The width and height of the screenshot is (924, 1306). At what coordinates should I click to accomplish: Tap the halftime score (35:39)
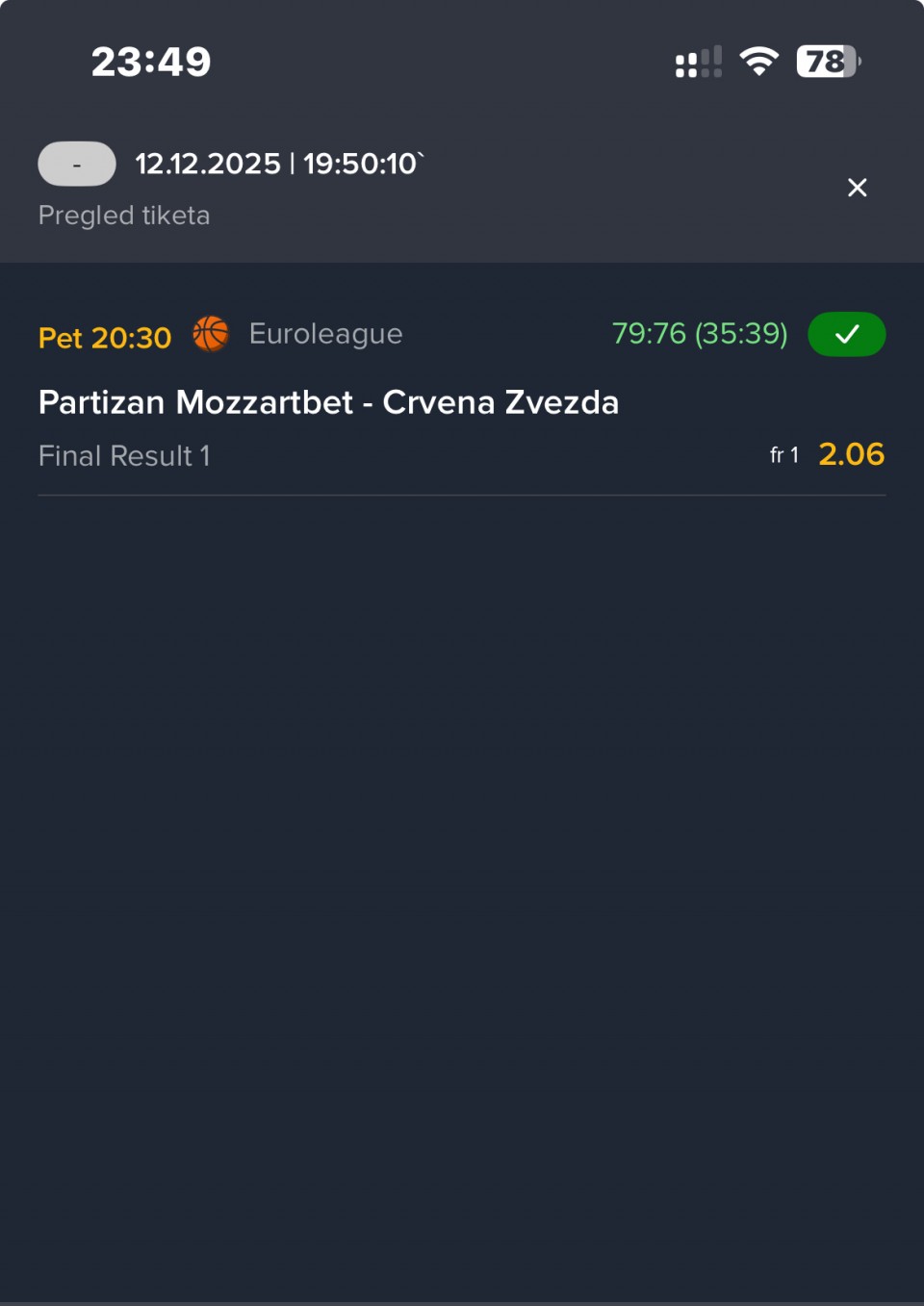click(x=741, y=334)
